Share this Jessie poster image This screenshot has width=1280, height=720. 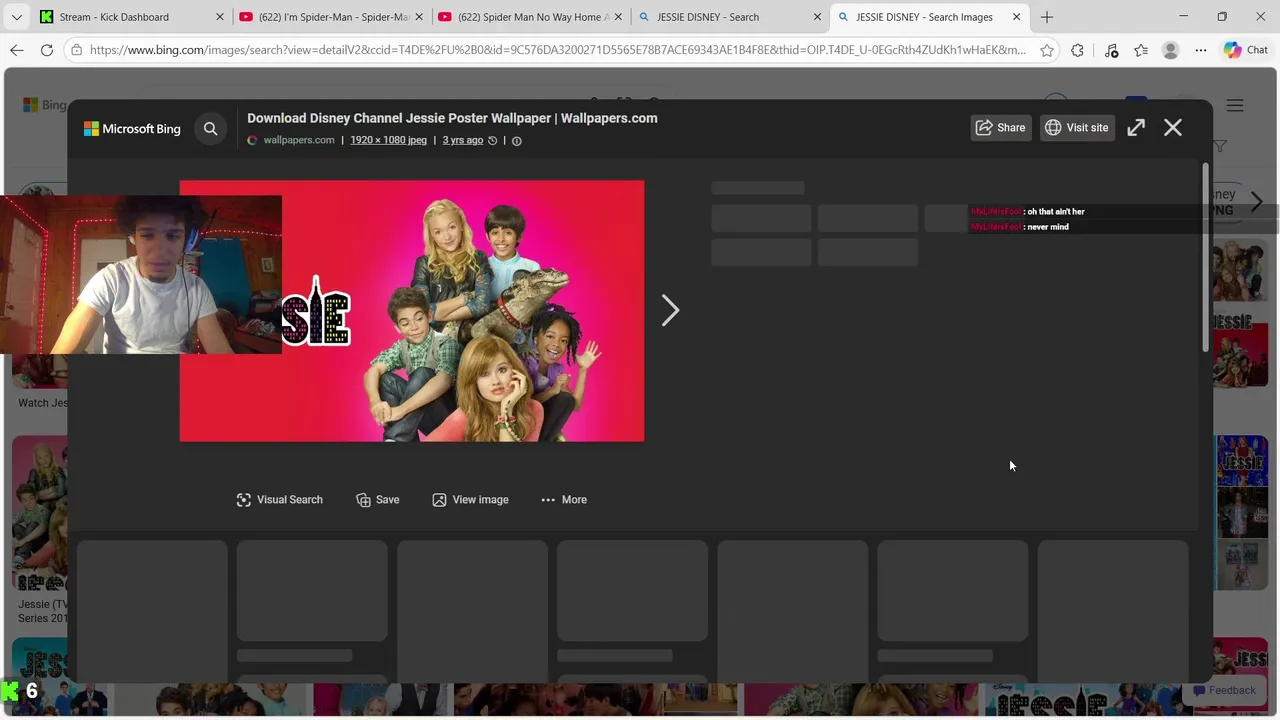(x=1001, y=128)
